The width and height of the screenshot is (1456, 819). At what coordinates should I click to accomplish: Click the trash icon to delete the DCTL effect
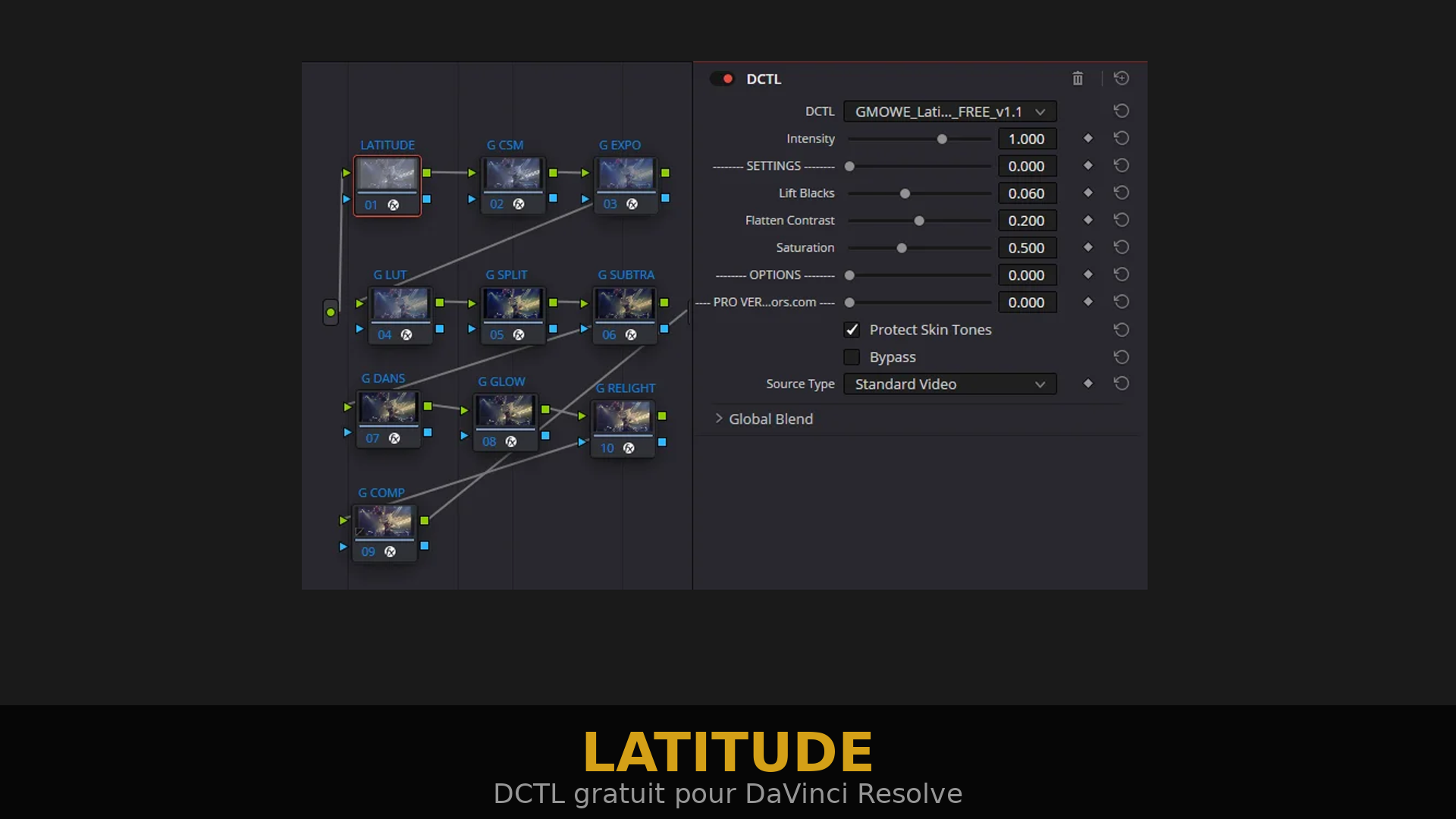pos(1078,78)
